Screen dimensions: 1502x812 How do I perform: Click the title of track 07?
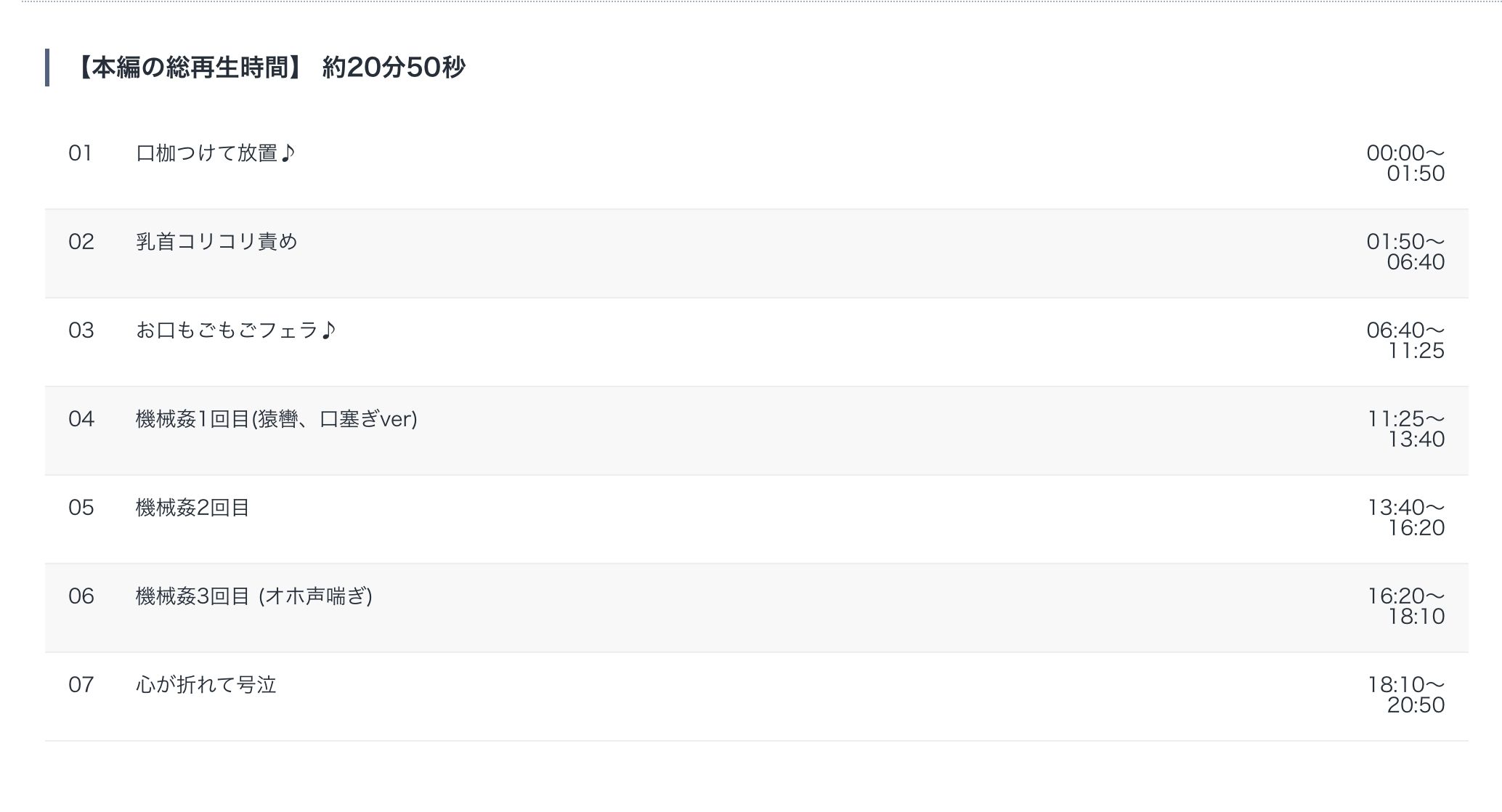tap(206, 685)
